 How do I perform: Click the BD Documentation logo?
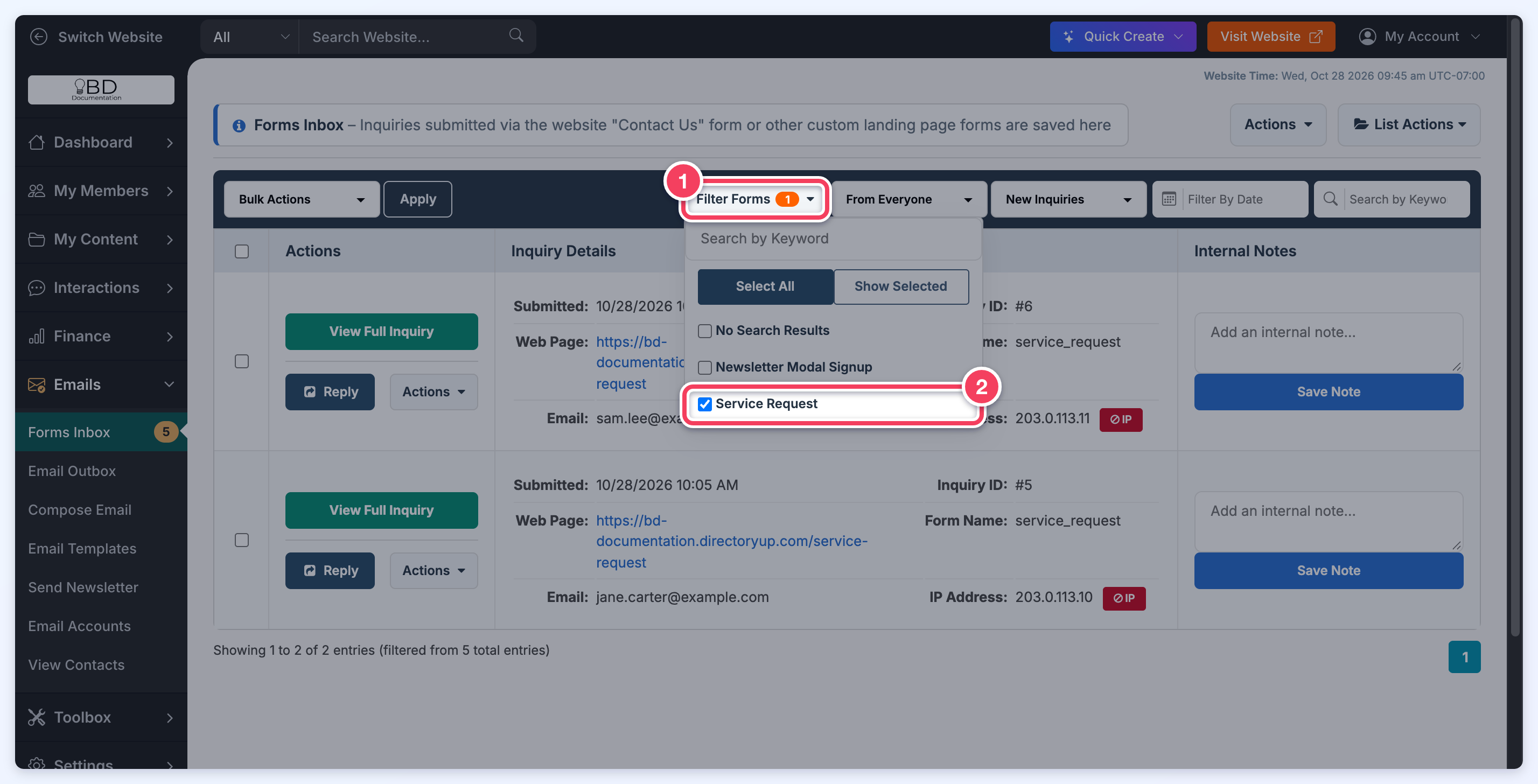click(x=101, y=89)
